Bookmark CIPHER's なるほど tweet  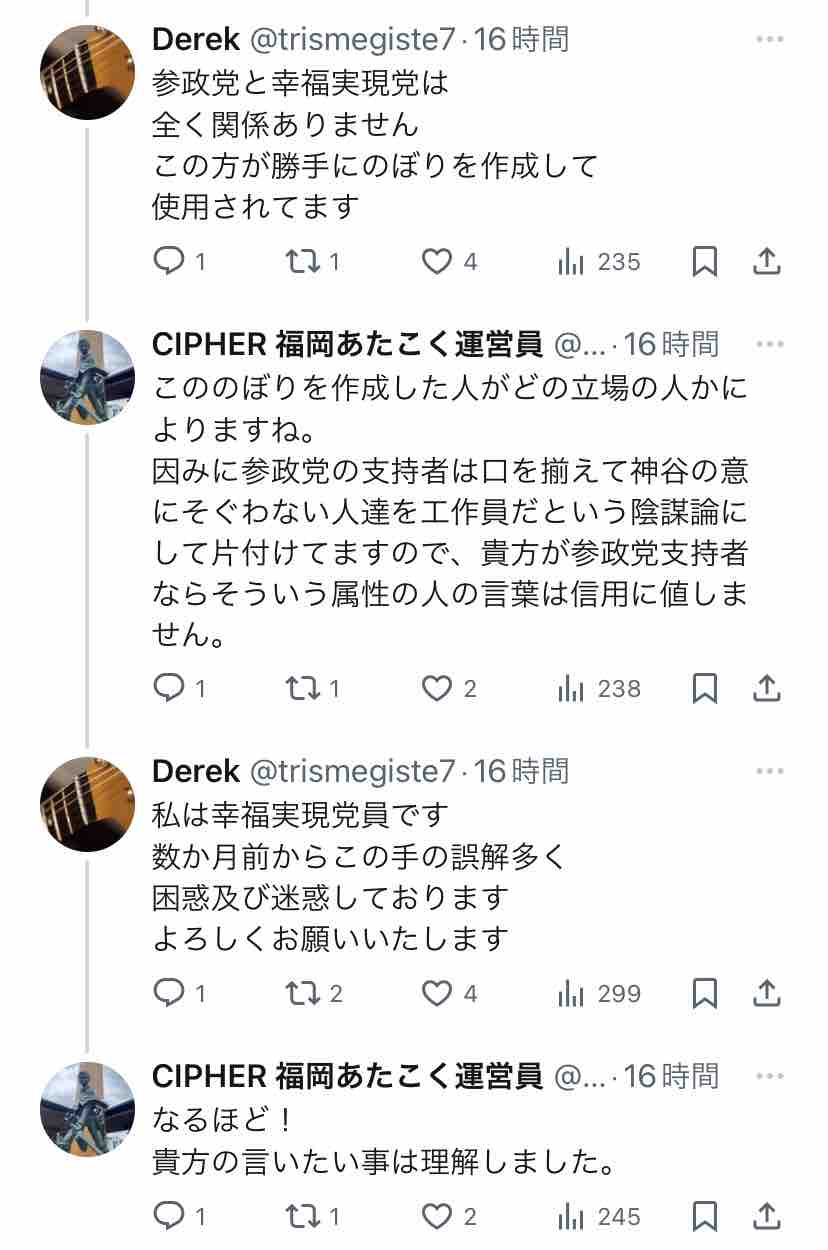705,1216
